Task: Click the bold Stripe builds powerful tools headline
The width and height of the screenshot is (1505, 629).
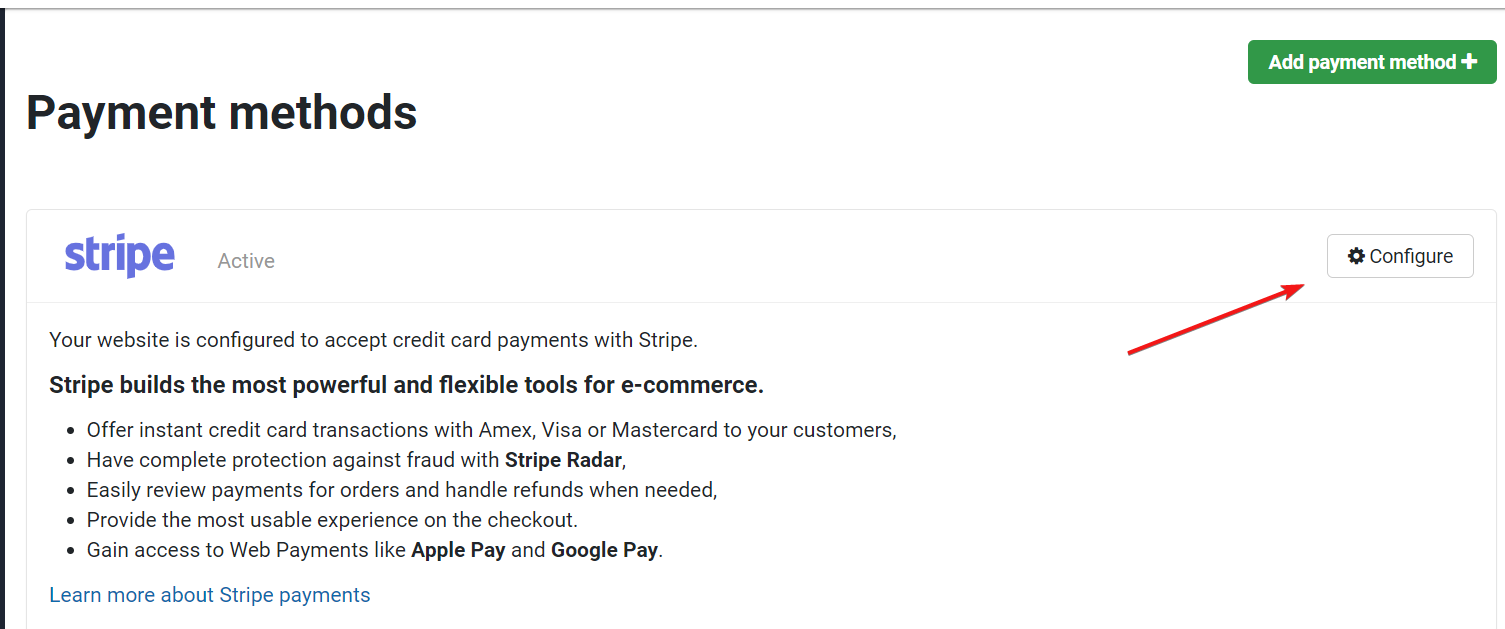Action: click(x=406, y=385)
